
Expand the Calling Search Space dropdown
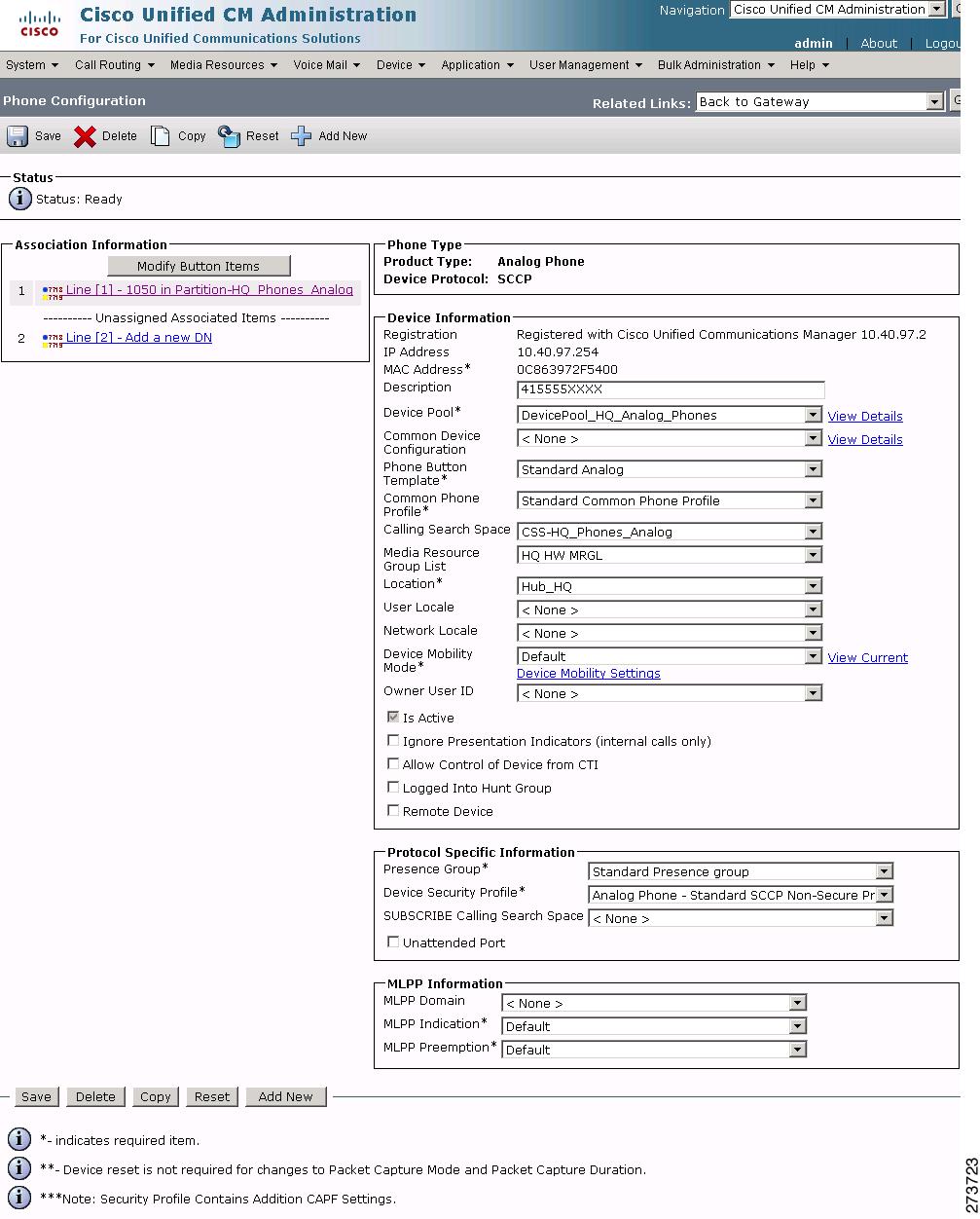point(670,533)
